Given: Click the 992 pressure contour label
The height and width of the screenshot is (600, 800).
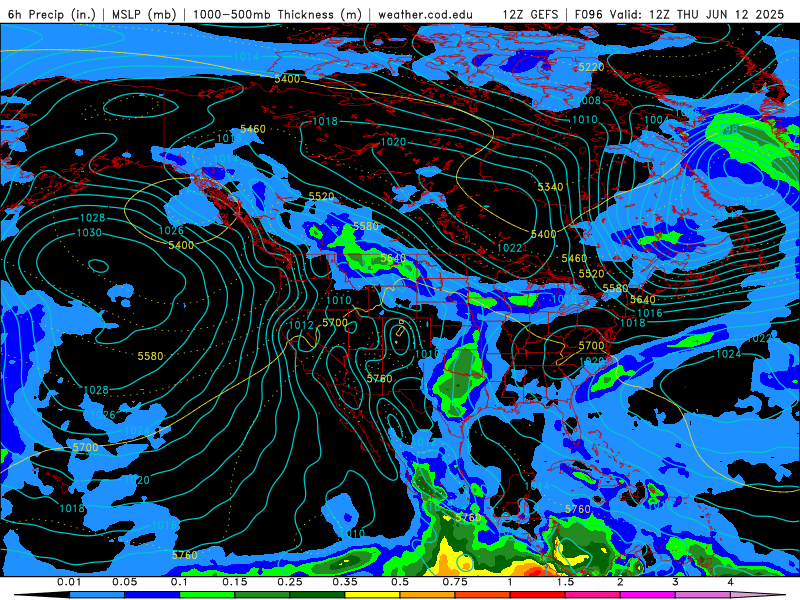Looking at the screenshot, I should point(748,201).
